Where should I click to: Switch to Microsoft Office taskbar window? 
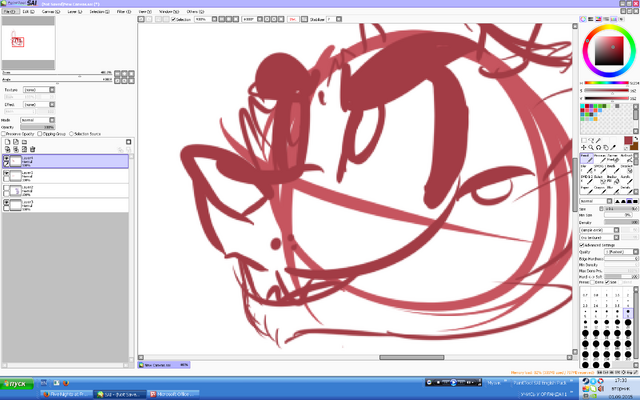(173, 394)
